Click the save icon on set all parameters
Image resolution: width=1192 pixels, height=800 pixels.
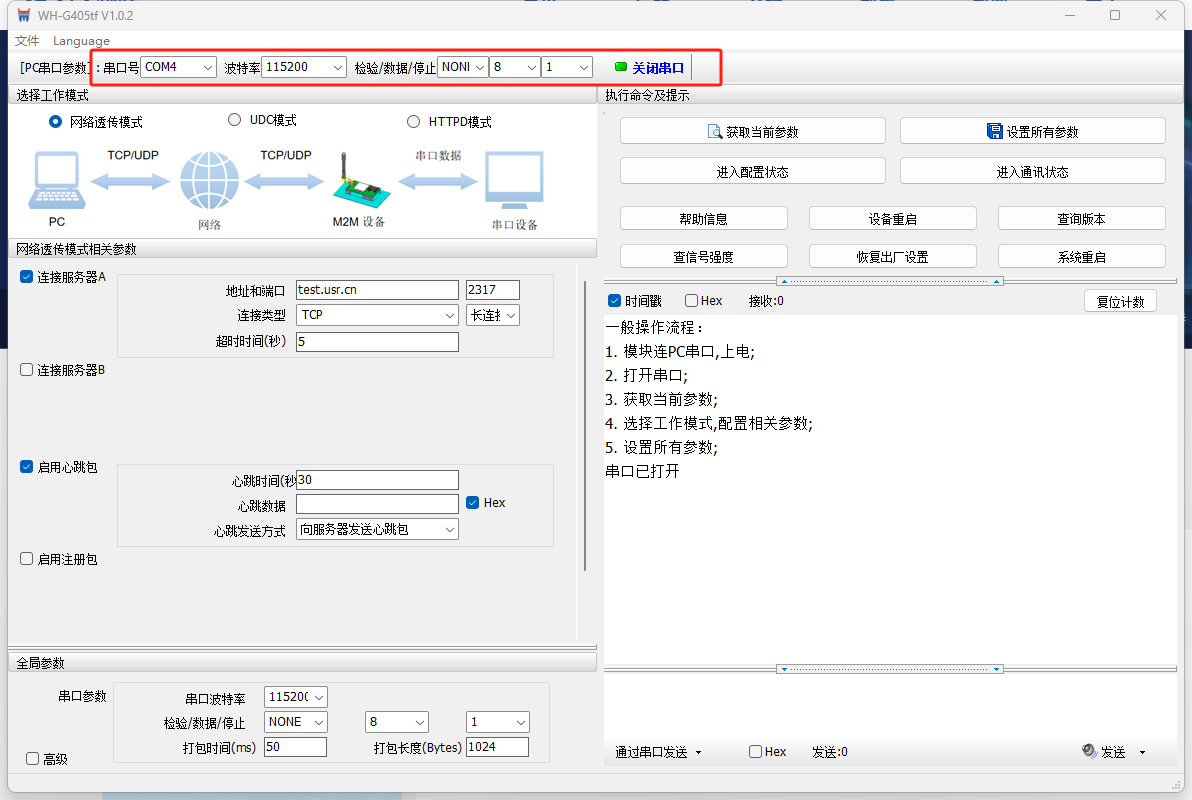(x=994, y=131)
